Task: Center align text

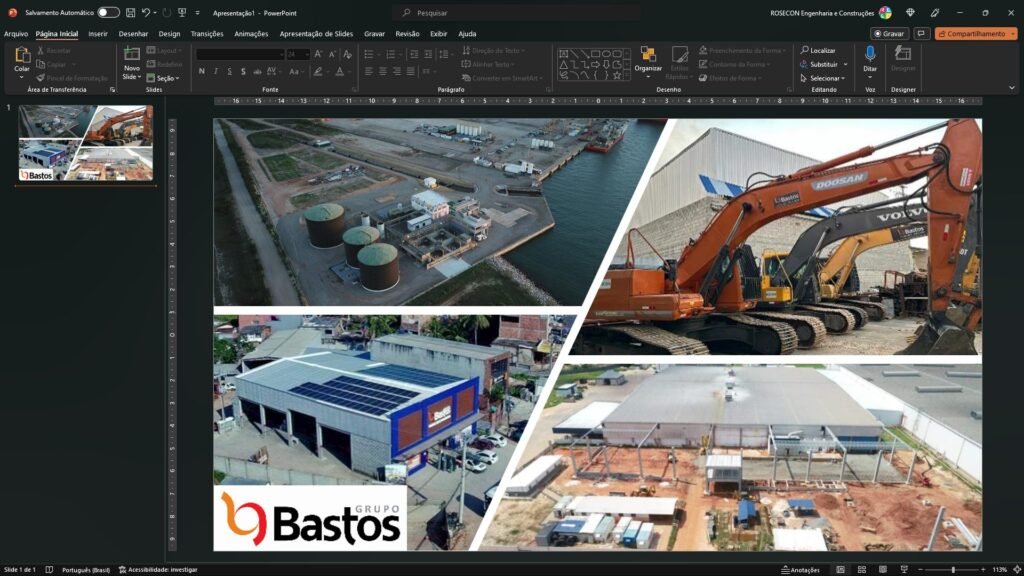Action: coord(383,71)
